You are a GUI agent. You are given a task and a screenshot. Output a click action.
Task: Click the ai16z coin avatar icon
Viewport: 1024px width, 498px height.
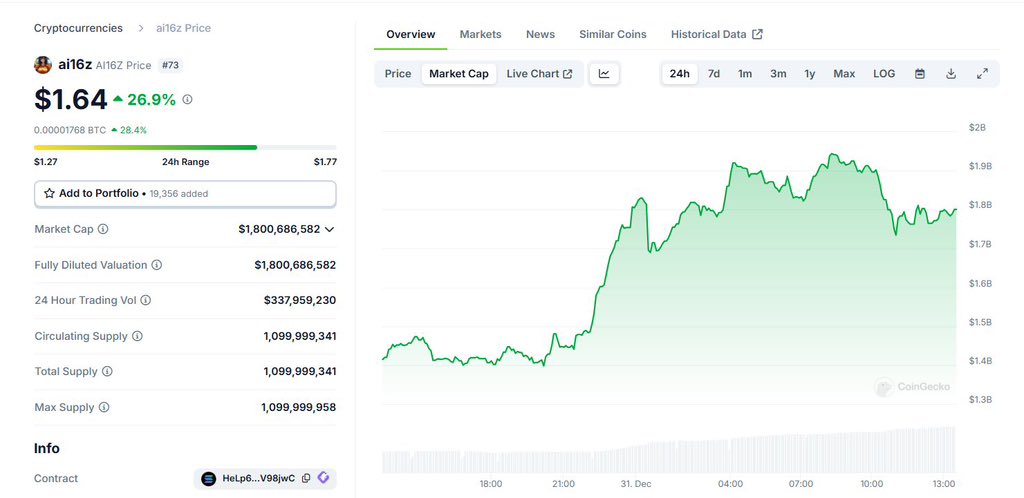pos(43,65)
